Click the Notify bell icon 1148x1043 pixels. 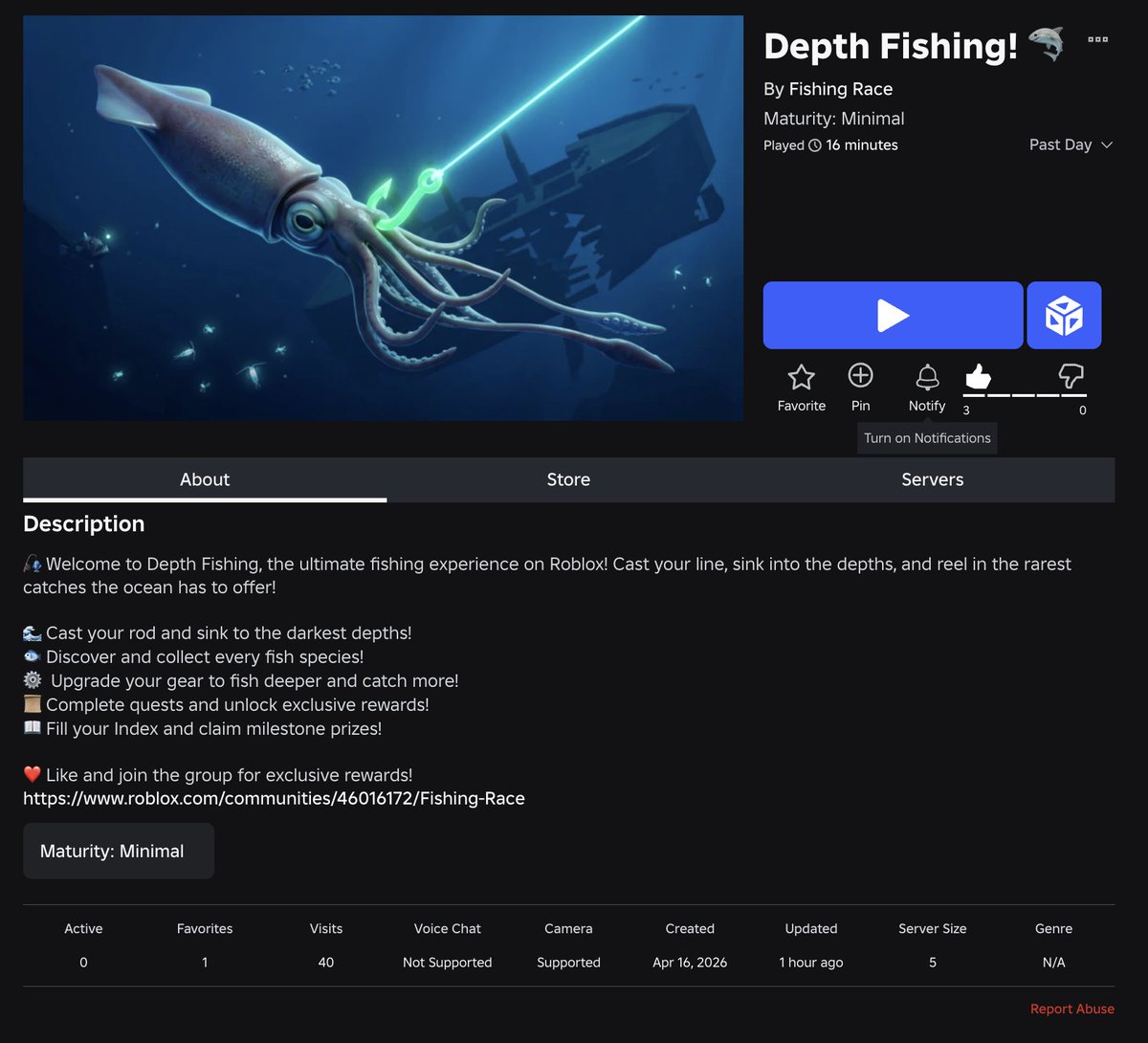pyautogui.click(x=927, y=377)
